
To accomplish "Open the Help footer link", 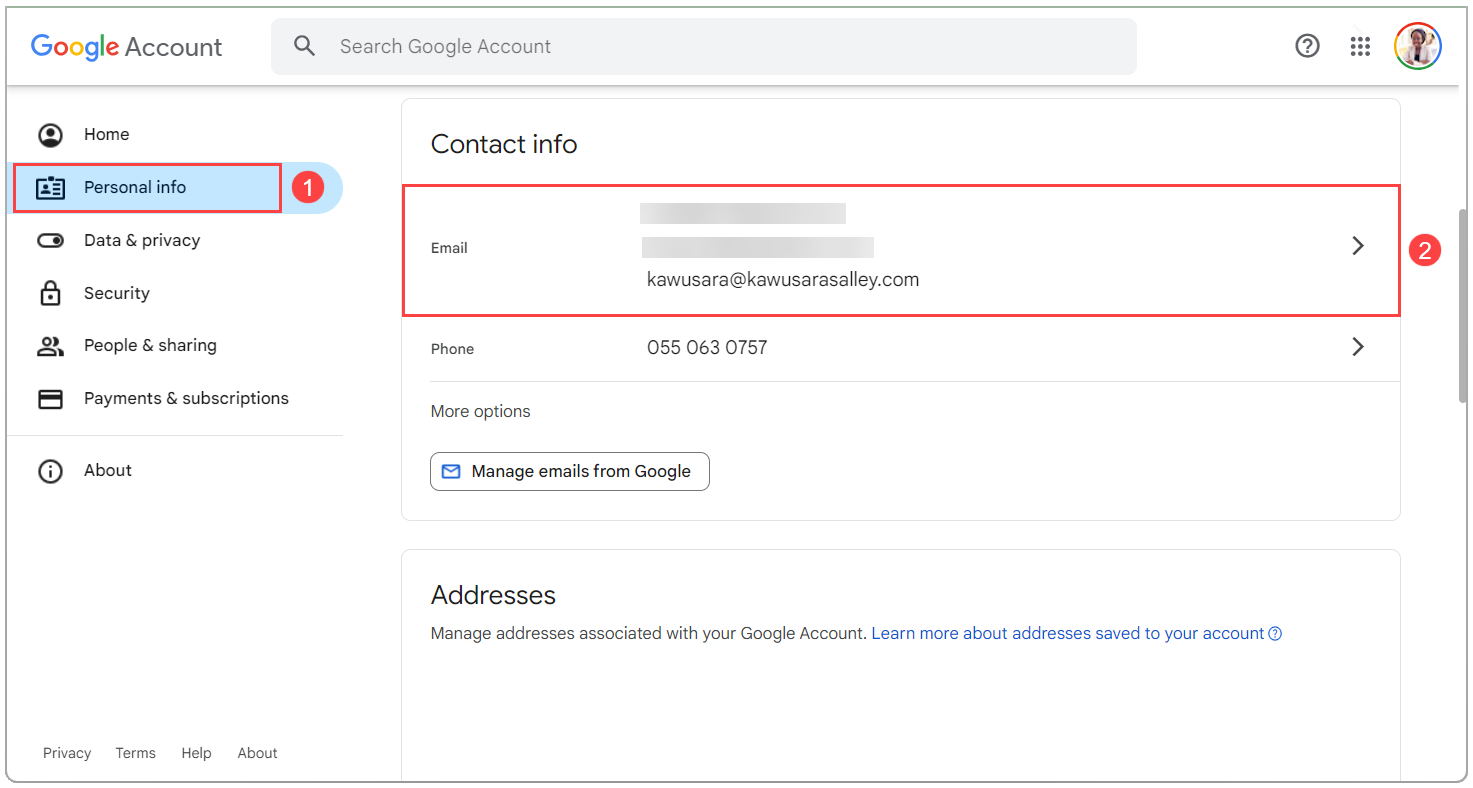I will point(196,754).
